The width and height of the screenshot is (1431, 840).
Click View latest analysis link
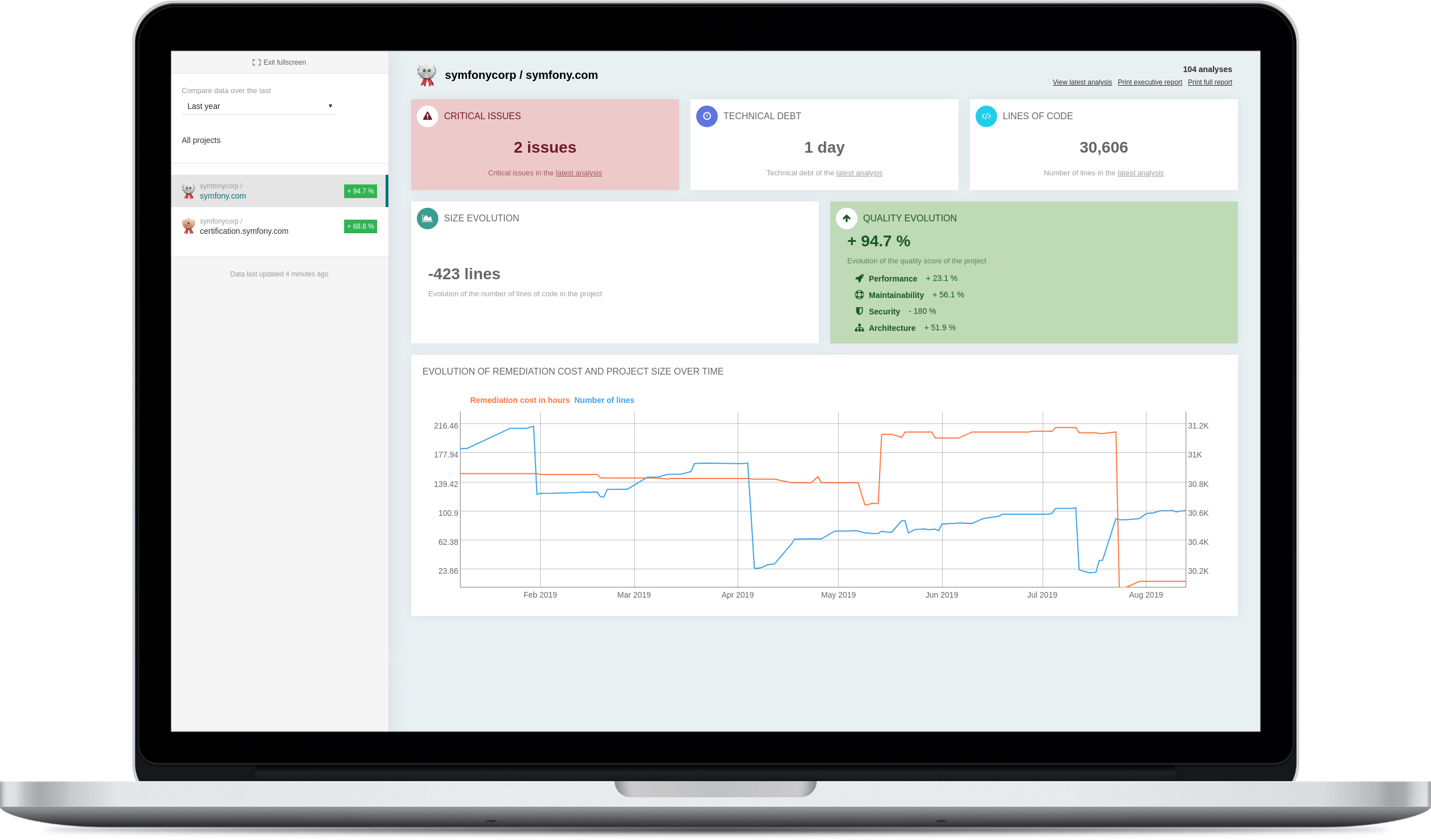coord(1082,82)
